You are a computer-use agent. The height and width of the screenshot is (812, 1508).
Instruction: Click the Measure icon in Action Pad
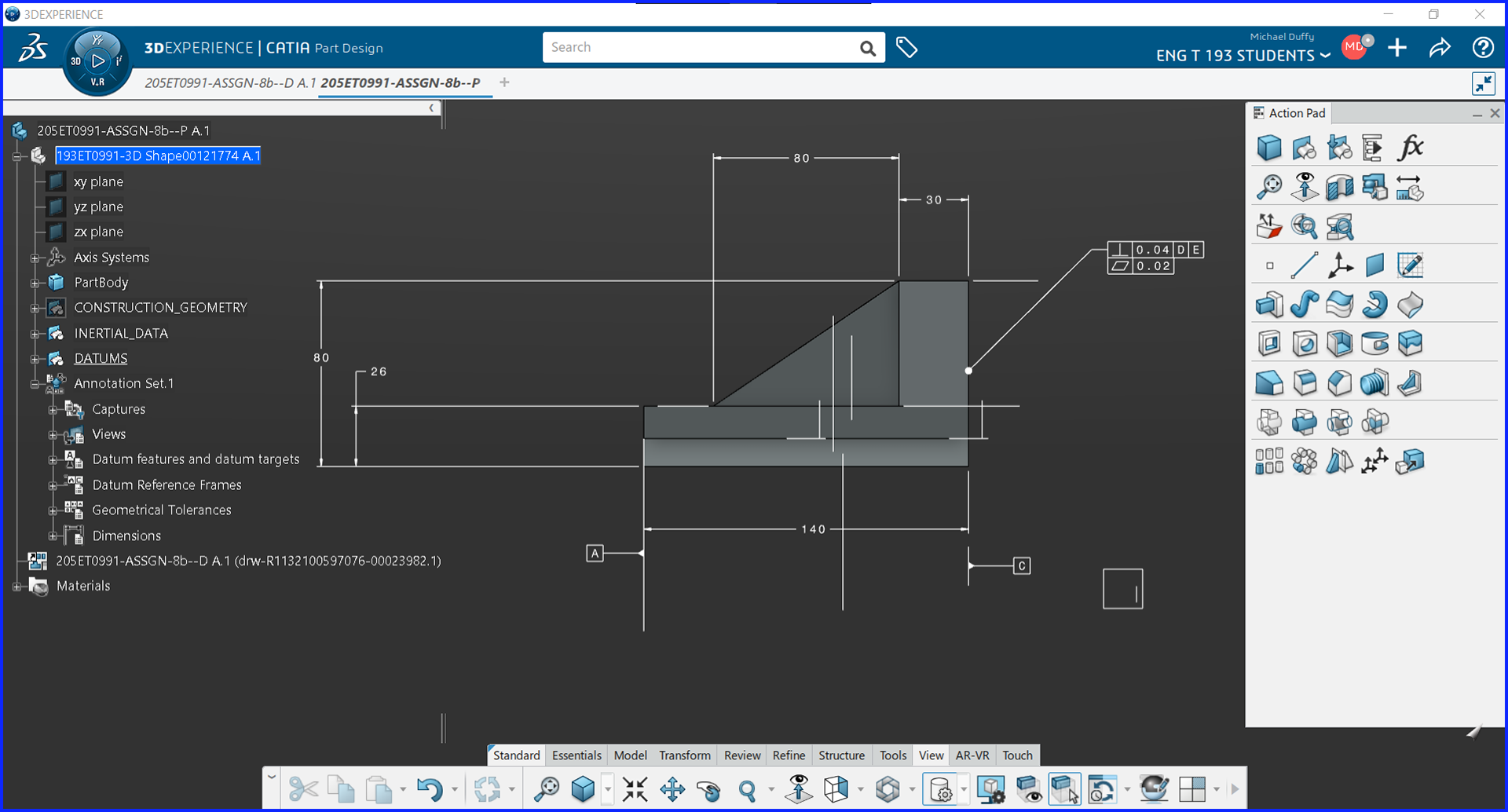coord(1410,187)
